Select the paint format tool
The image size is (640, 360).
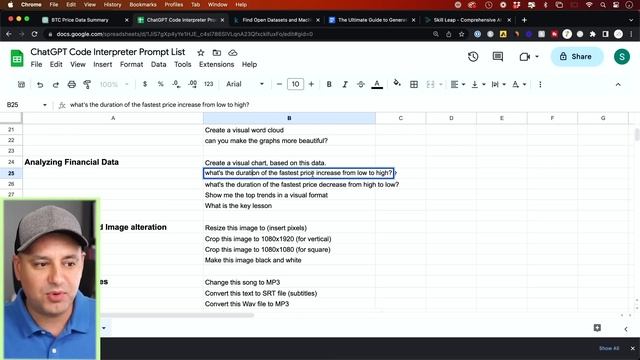[x=87, y=84]
